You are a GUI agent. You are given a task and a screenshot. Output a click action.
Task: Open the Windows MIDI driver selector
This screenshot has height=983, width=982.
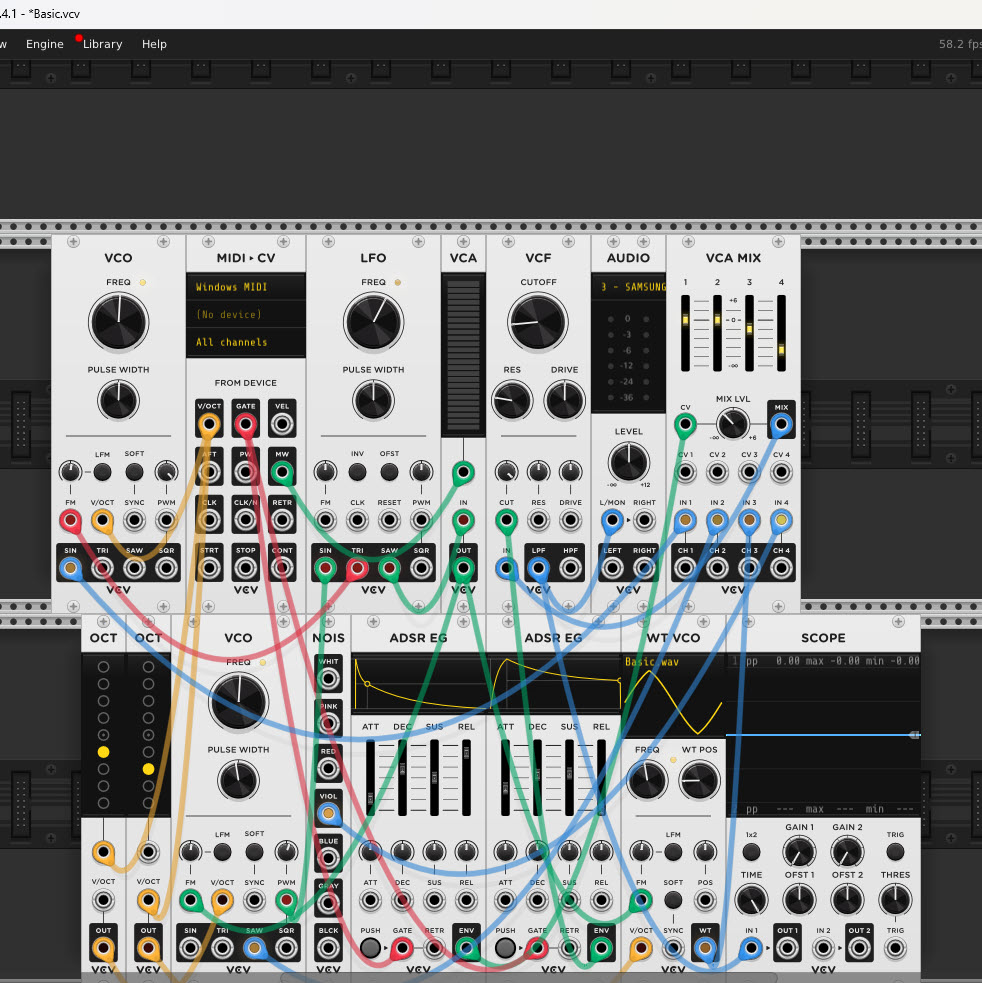pyautogui.click(x=245, y=287)
